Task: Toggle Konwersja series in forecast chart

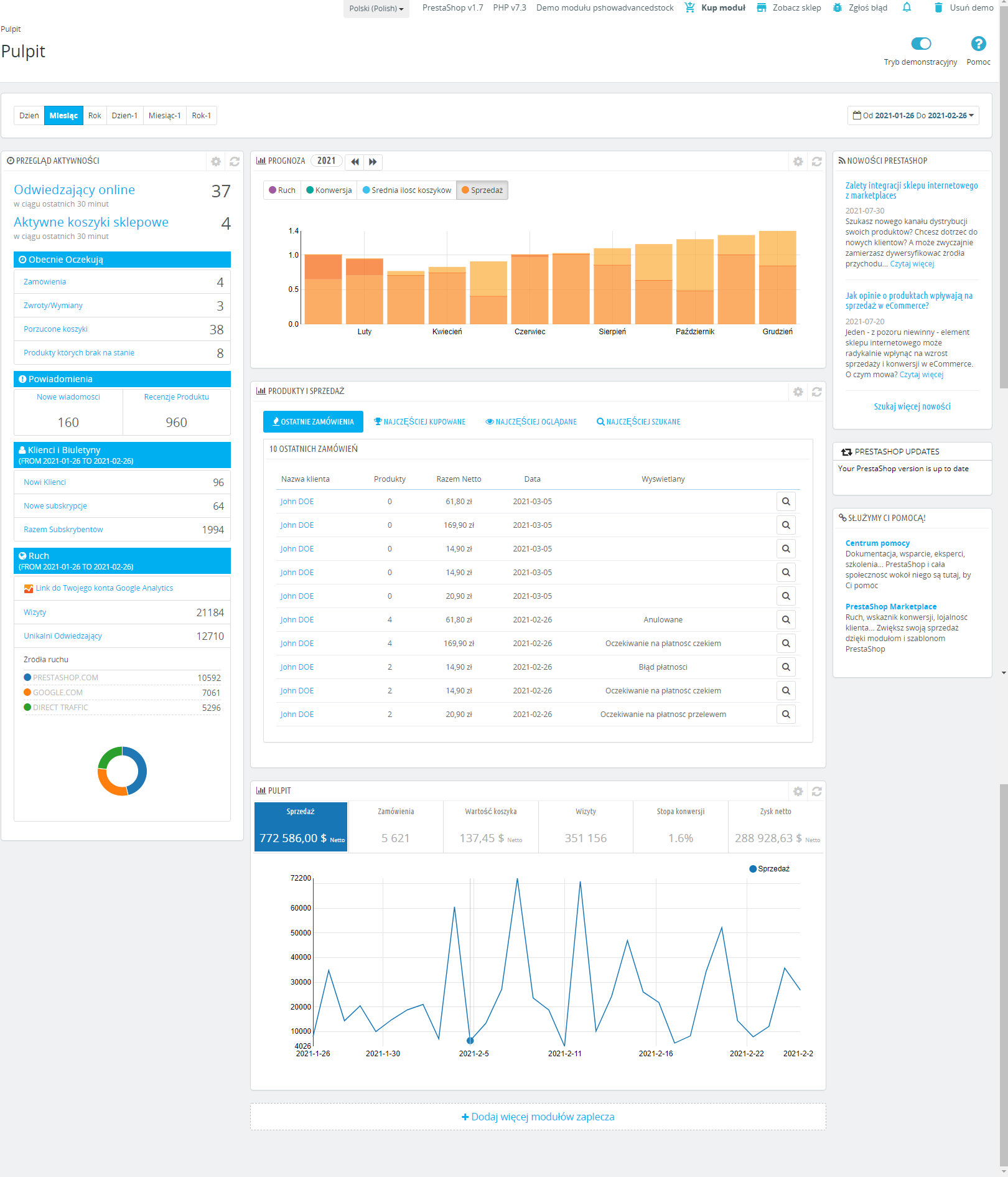Action: [x=329, y=190]
